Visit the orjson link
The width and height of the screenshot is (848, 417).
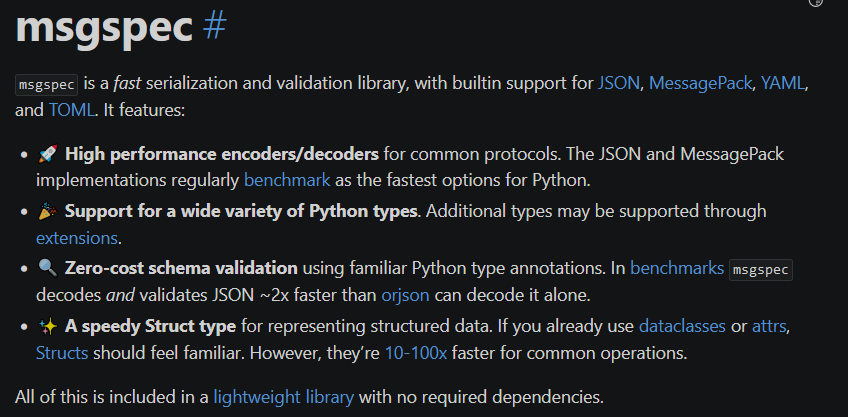pos(404,295)
